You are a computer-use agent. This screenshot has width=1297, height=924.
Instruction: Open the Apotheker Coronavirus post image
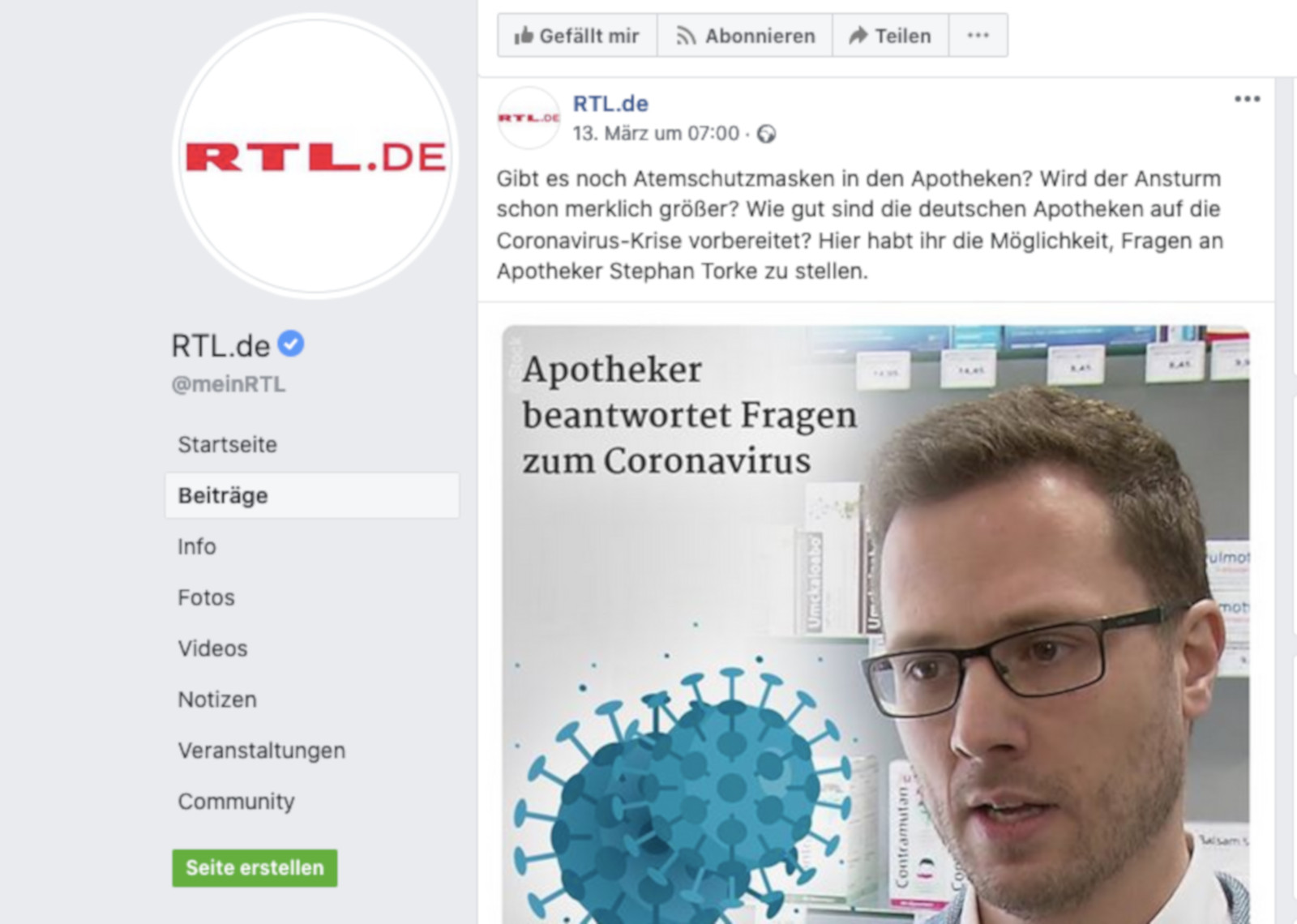(875, 624)
